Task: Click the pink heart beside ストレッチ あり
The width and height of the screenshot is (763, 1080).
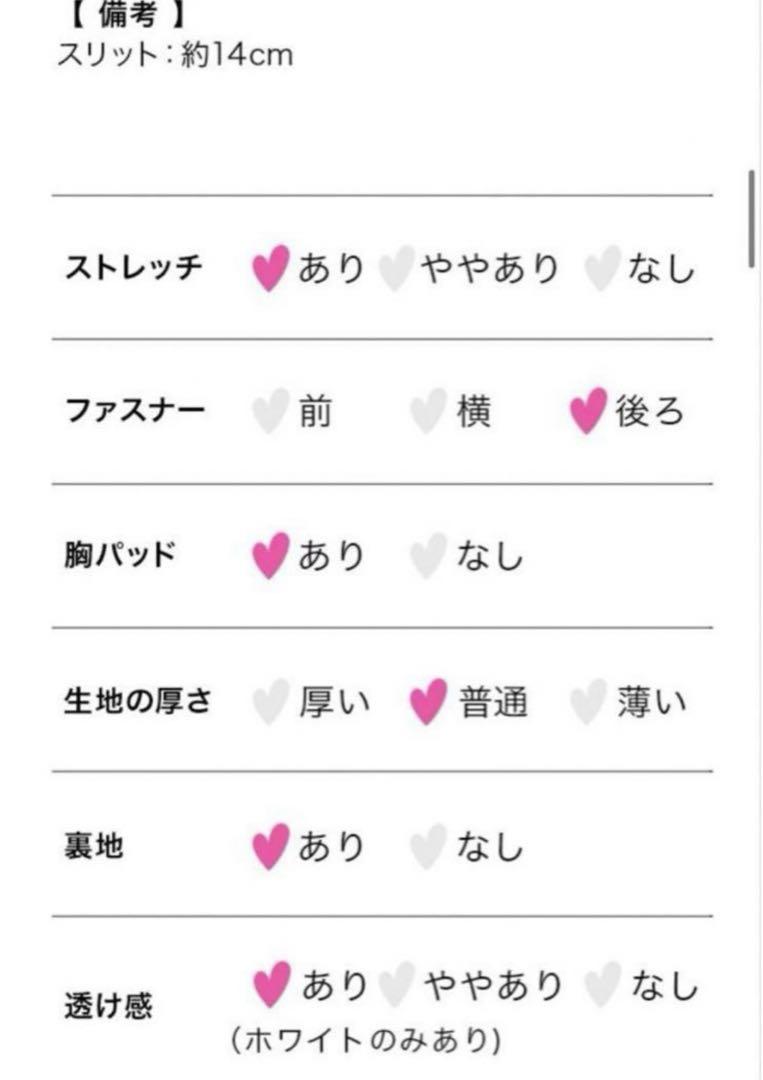Action: pyautogui.click(x=270, y=267)
